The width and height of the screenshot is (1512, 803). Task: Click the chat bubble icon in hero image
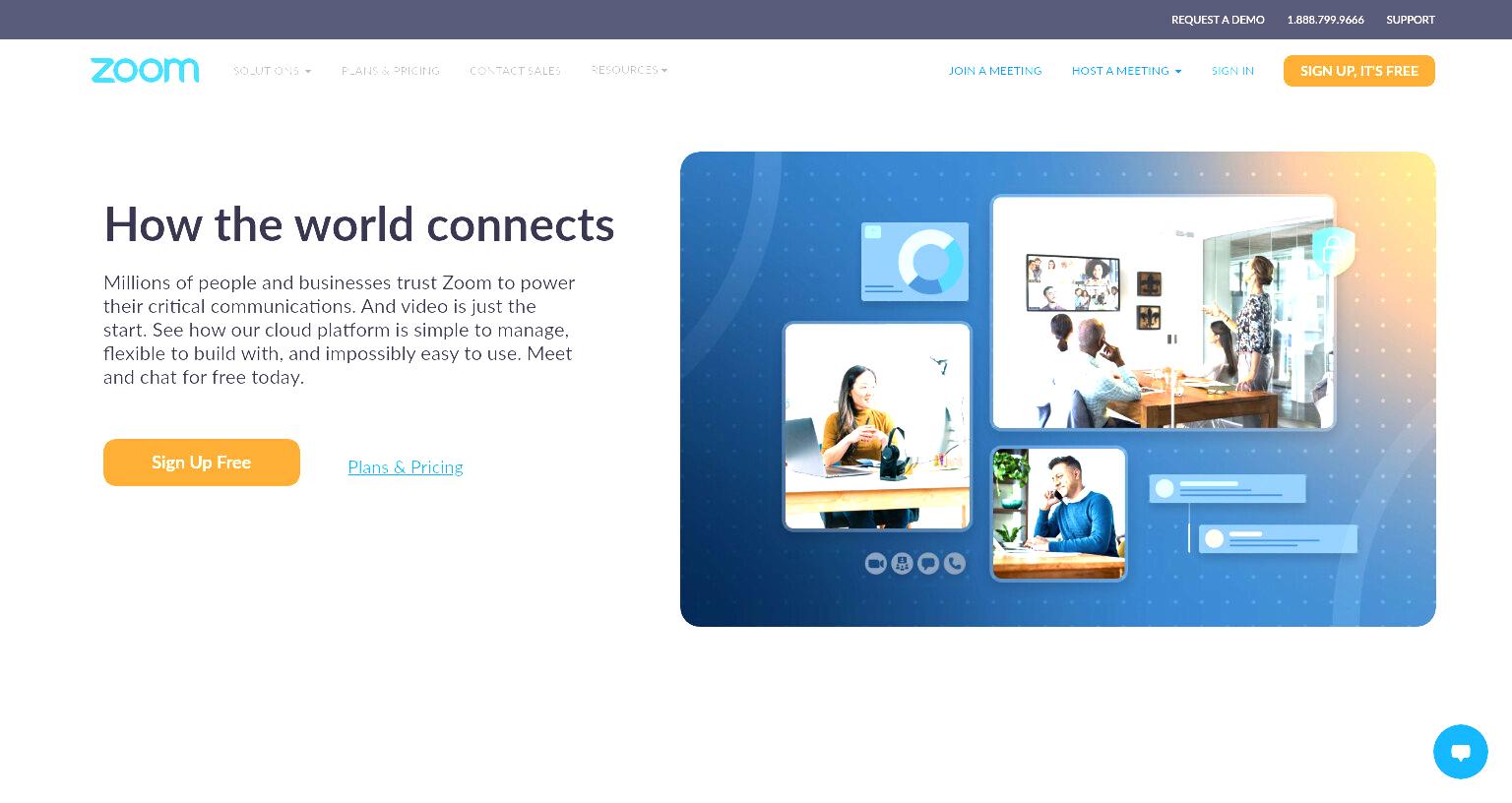[928, 563]
